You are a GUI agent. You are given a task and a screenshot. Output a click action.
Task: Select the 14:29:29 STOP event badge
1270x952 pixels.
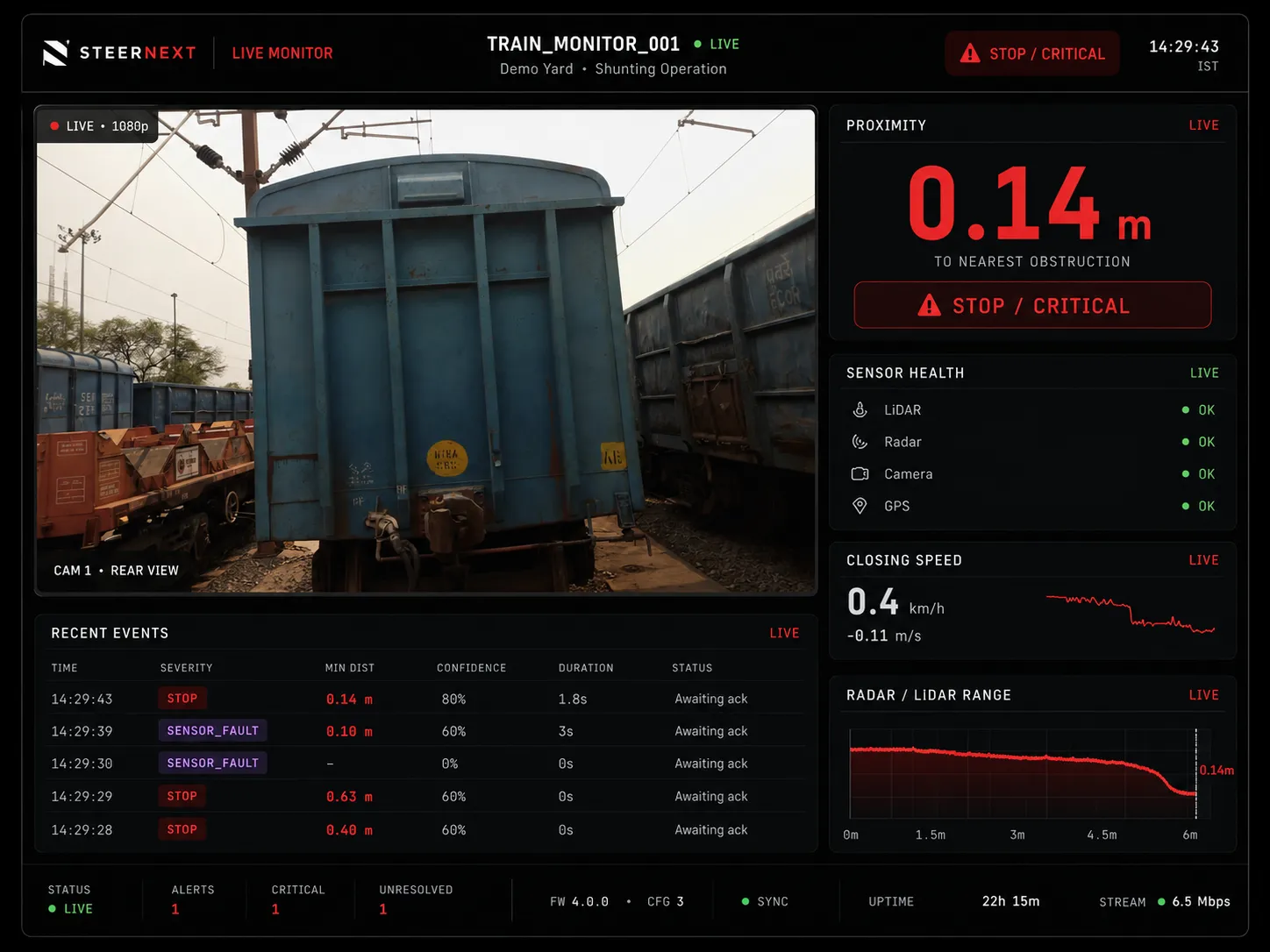point(182,796)
